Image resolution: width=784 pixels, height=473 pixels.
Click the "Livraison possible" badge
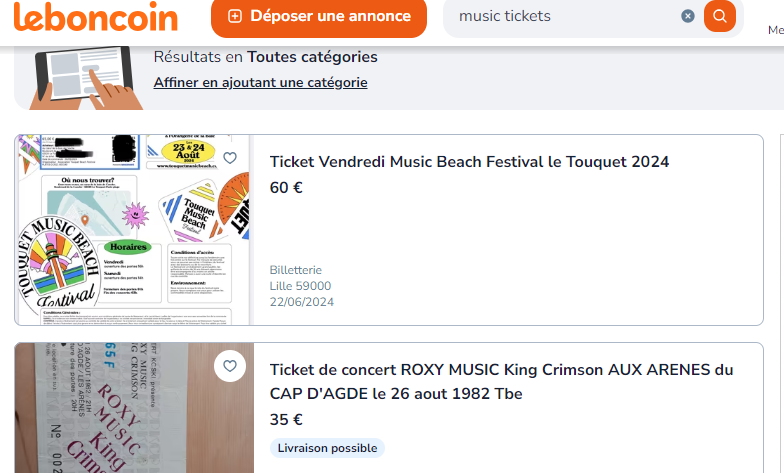coord(327,448)
